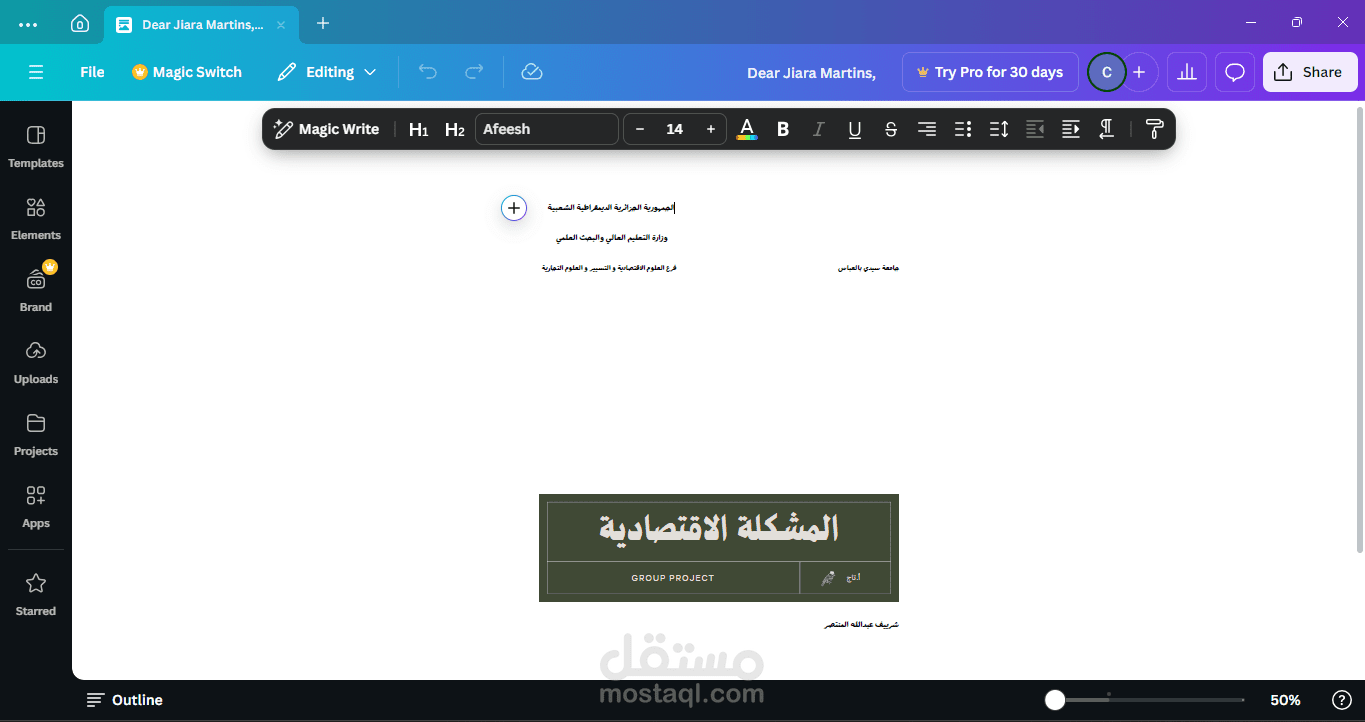Screen dimensions: 1365x722
Task: Open the Afeesh font selector
Action: click(547, 128)
